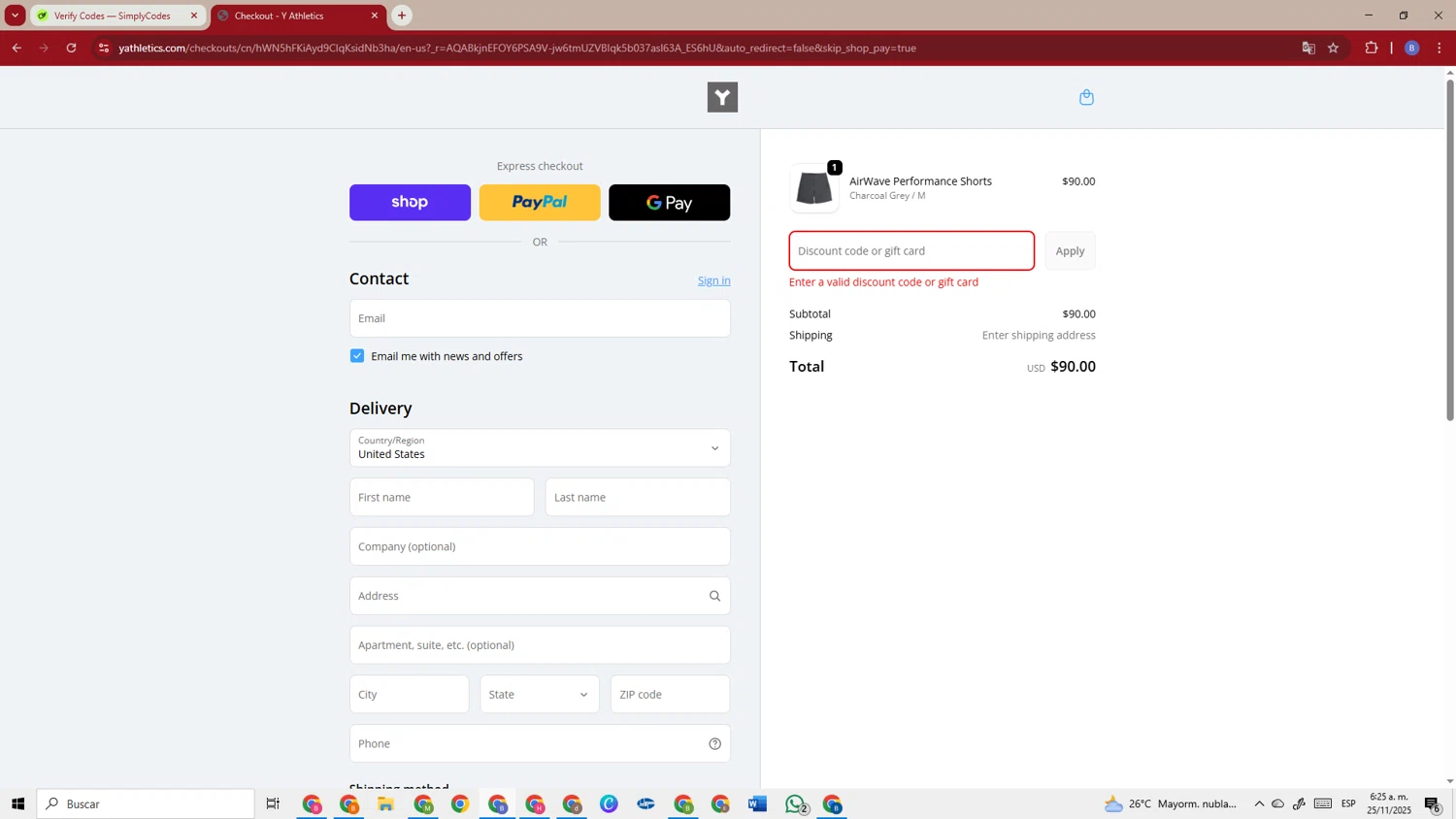The width and height of the screenshot is (1456, 819).
Task: Click the Buscar taskbar search box
Action: pyautogui.click(x=146, y=803)
